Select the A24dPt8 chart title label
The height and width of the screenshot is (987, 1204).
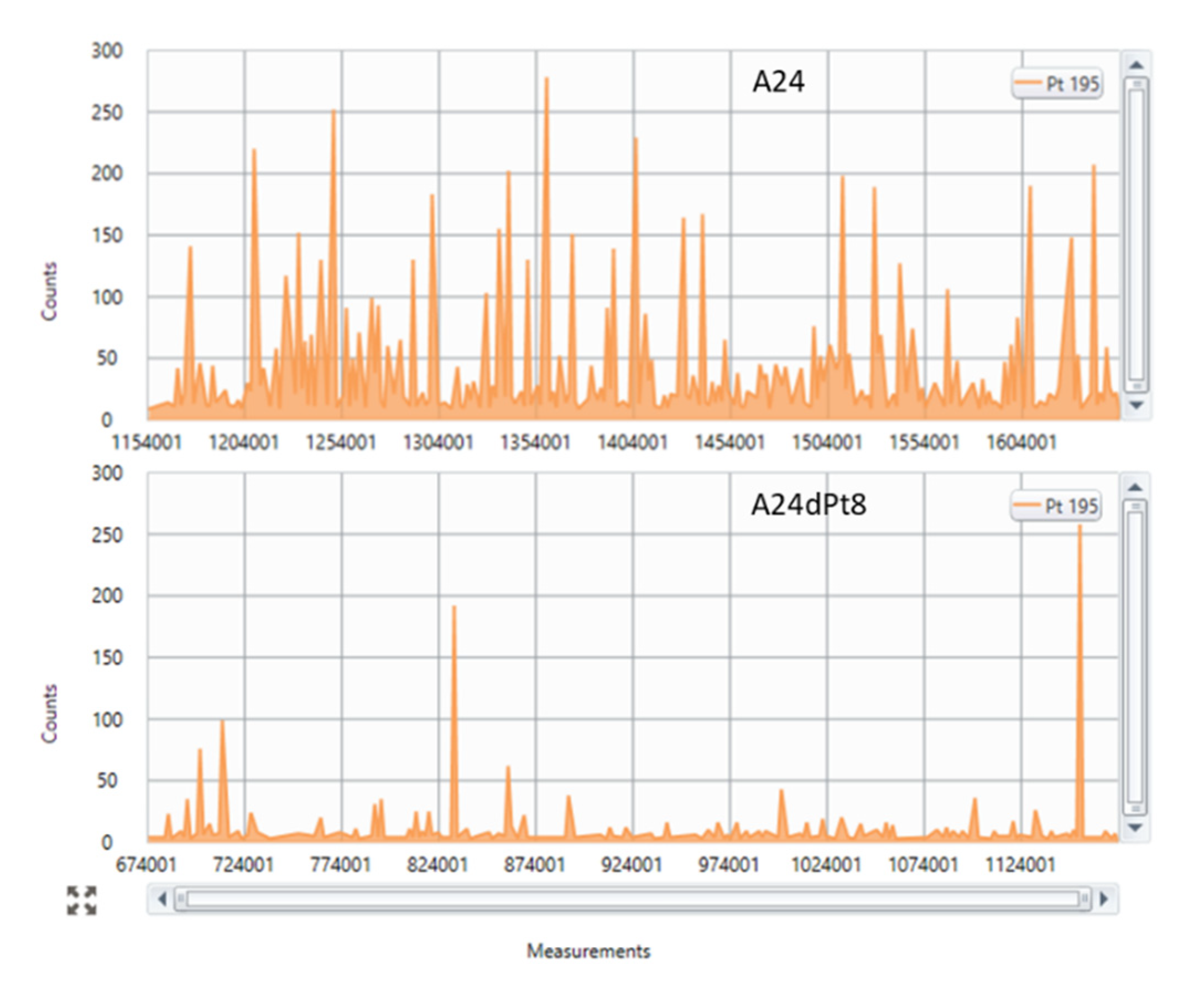(808, 505)
